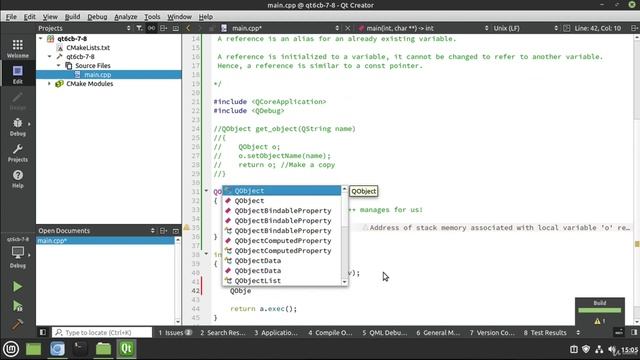Close the main.cpp document
Screen dimensions: 640x360
pyautogui.click(x=348, y=28)
